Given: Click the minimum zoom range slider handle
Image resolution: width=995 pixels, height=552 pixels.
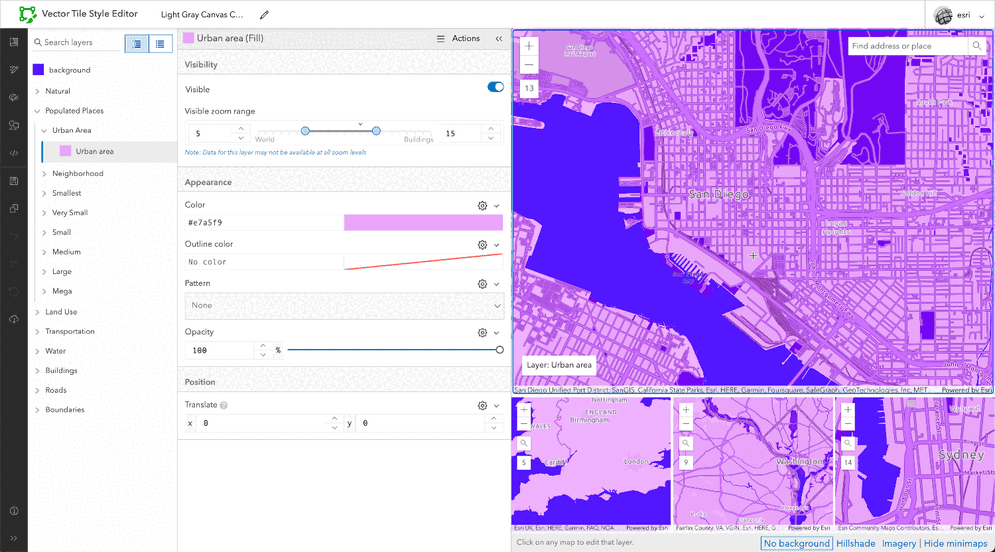Looking at the screenshot, I should click(305, 131).
